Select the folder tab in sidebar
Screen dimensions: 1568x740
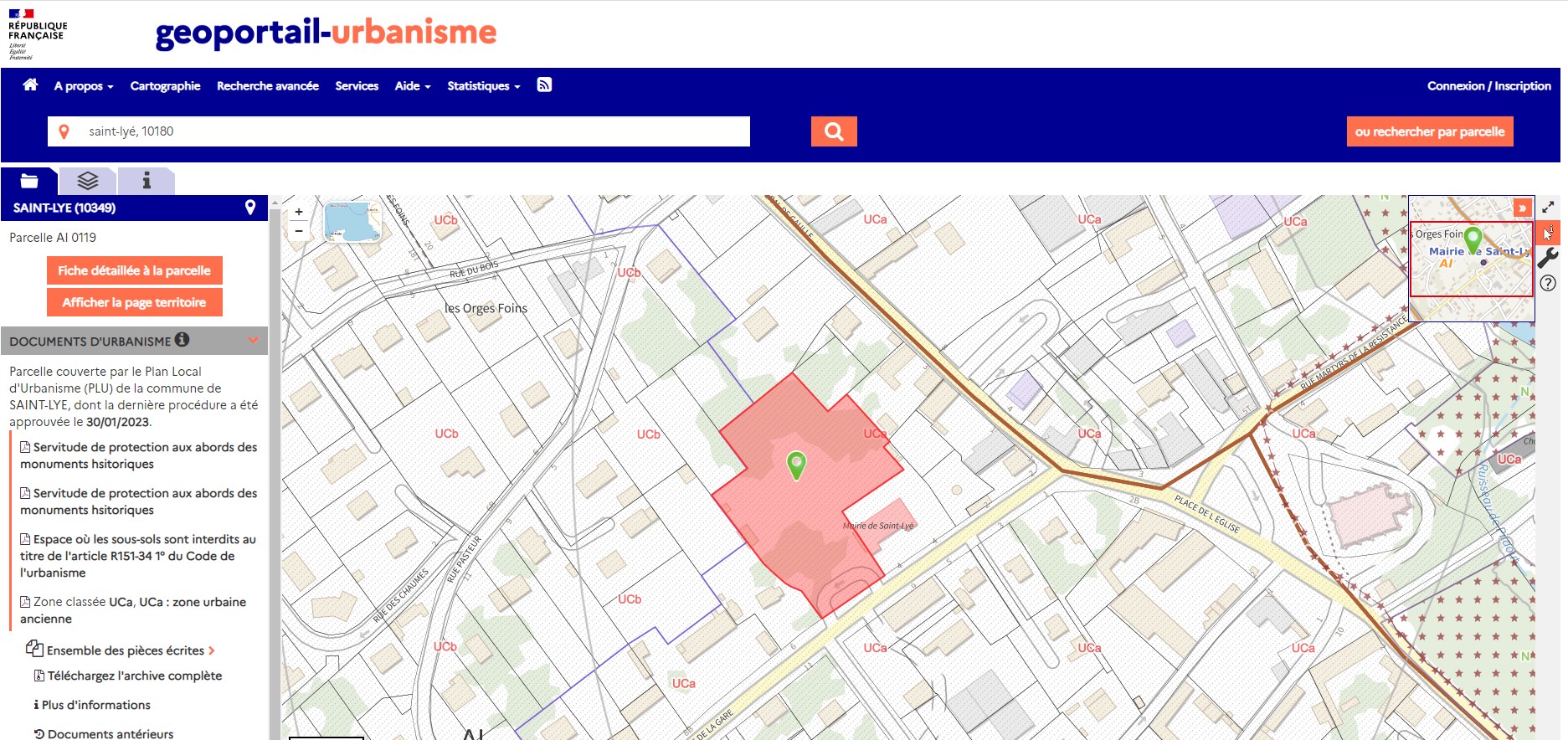click(x=29, y=181)
